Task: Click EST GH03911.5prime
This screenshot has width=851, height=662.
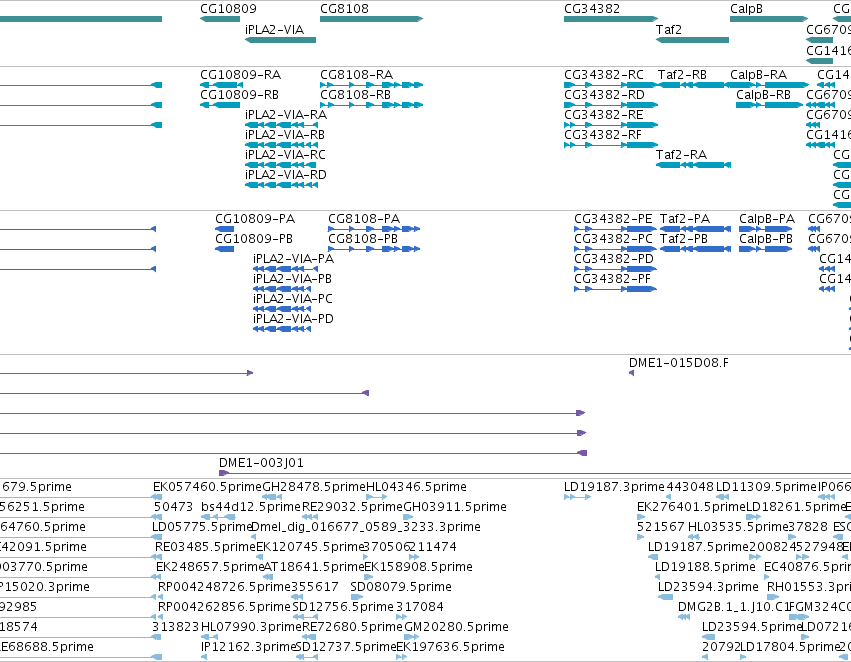Action: tap(455, 507)
